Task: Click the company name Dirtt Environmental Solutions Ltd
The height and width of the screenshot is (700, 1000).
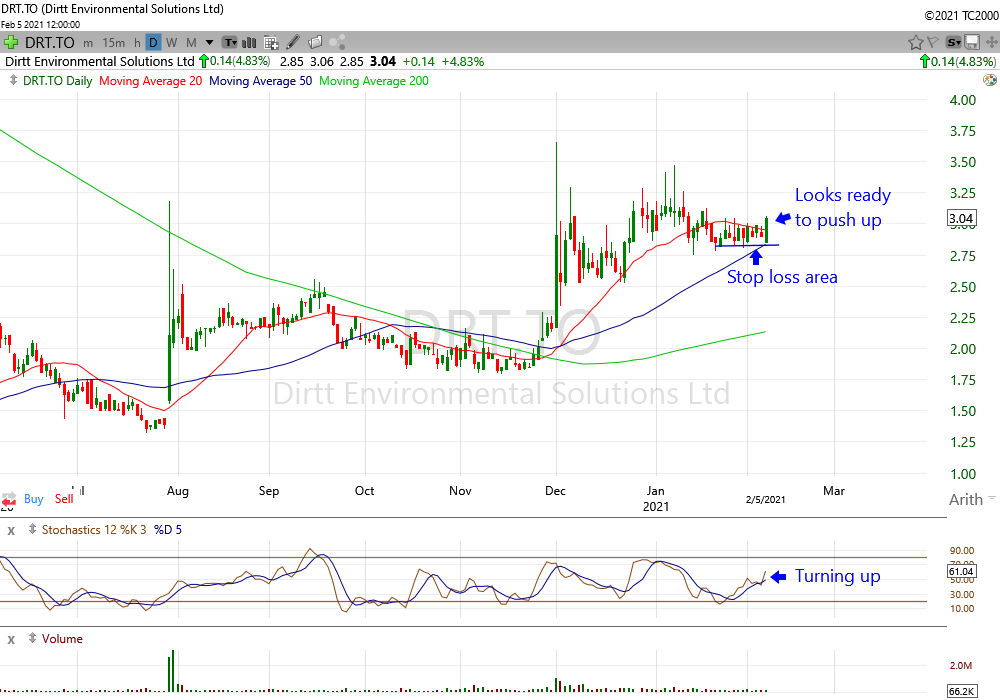Action: pos(99,61)
